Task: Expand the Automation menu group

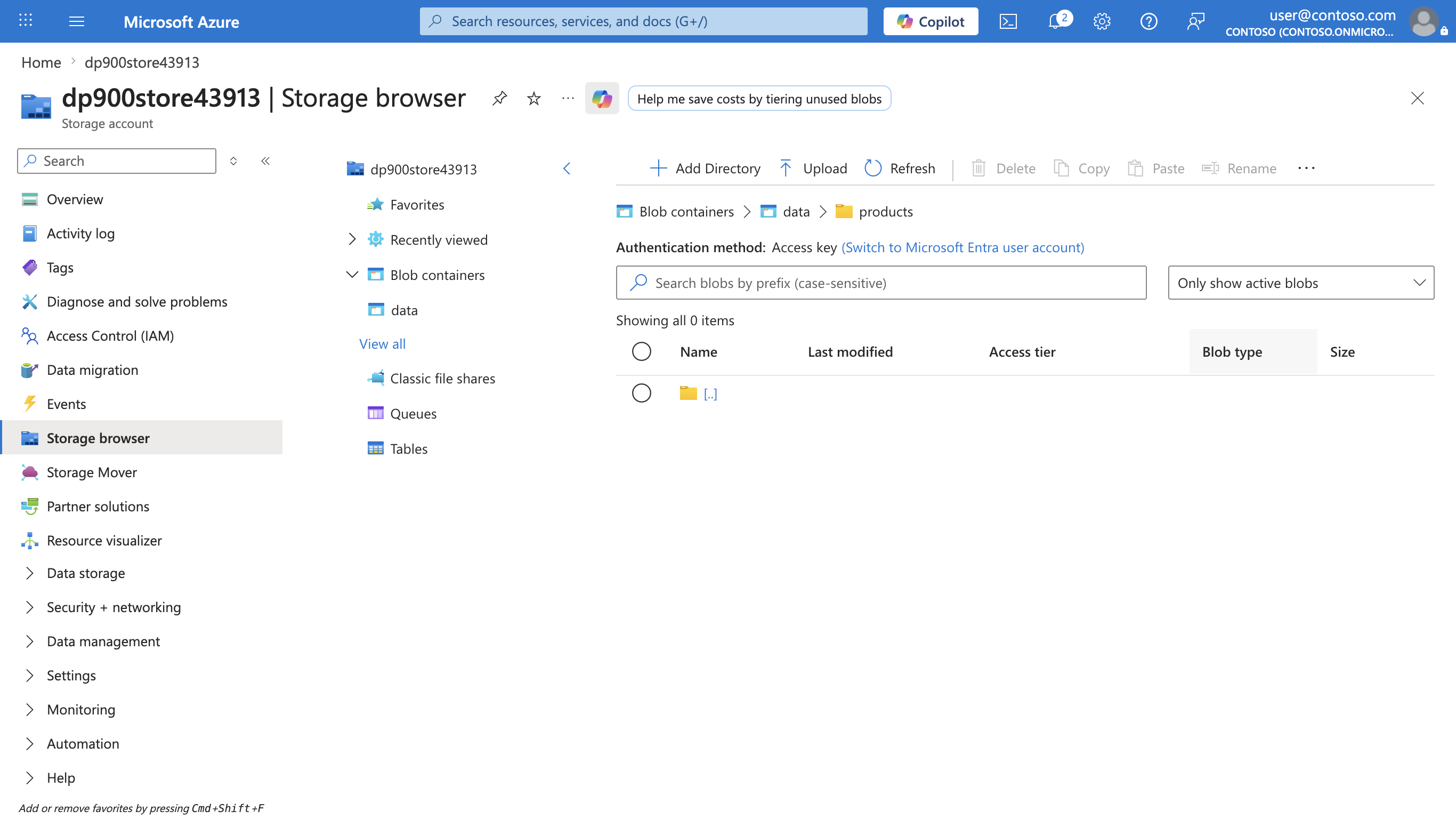Action: point(29,744)
